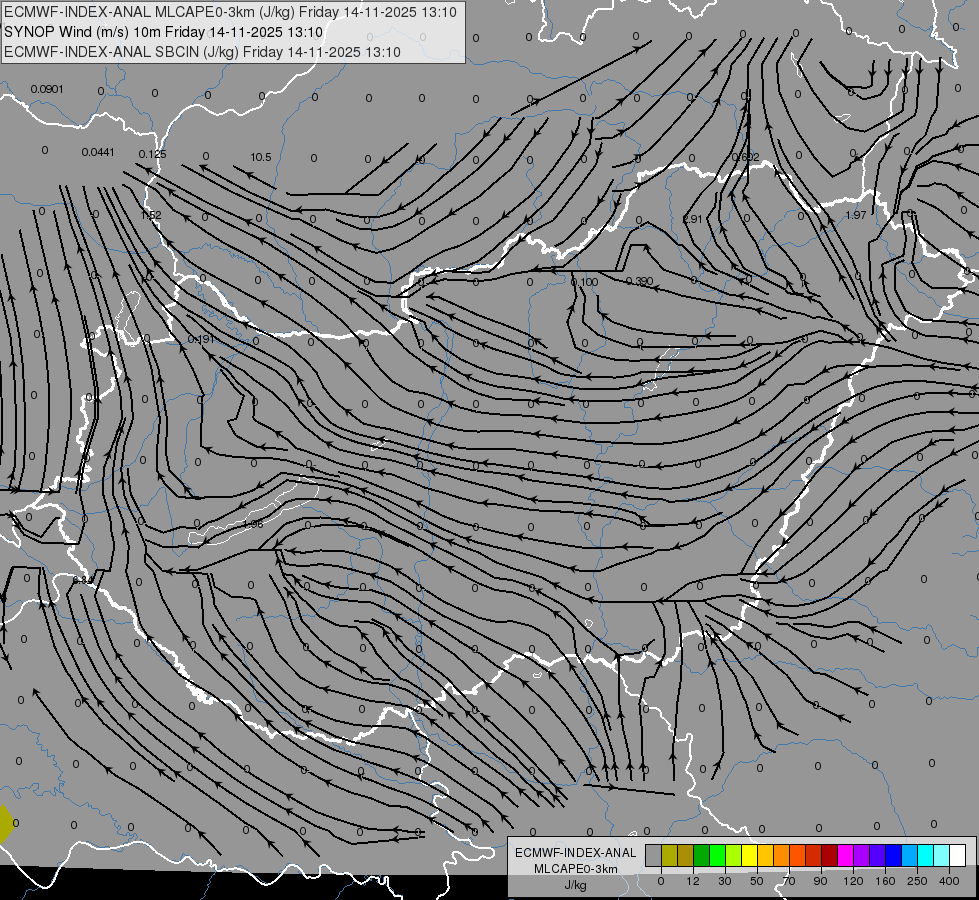Select the dark green legend swatch

coord(702,855)
